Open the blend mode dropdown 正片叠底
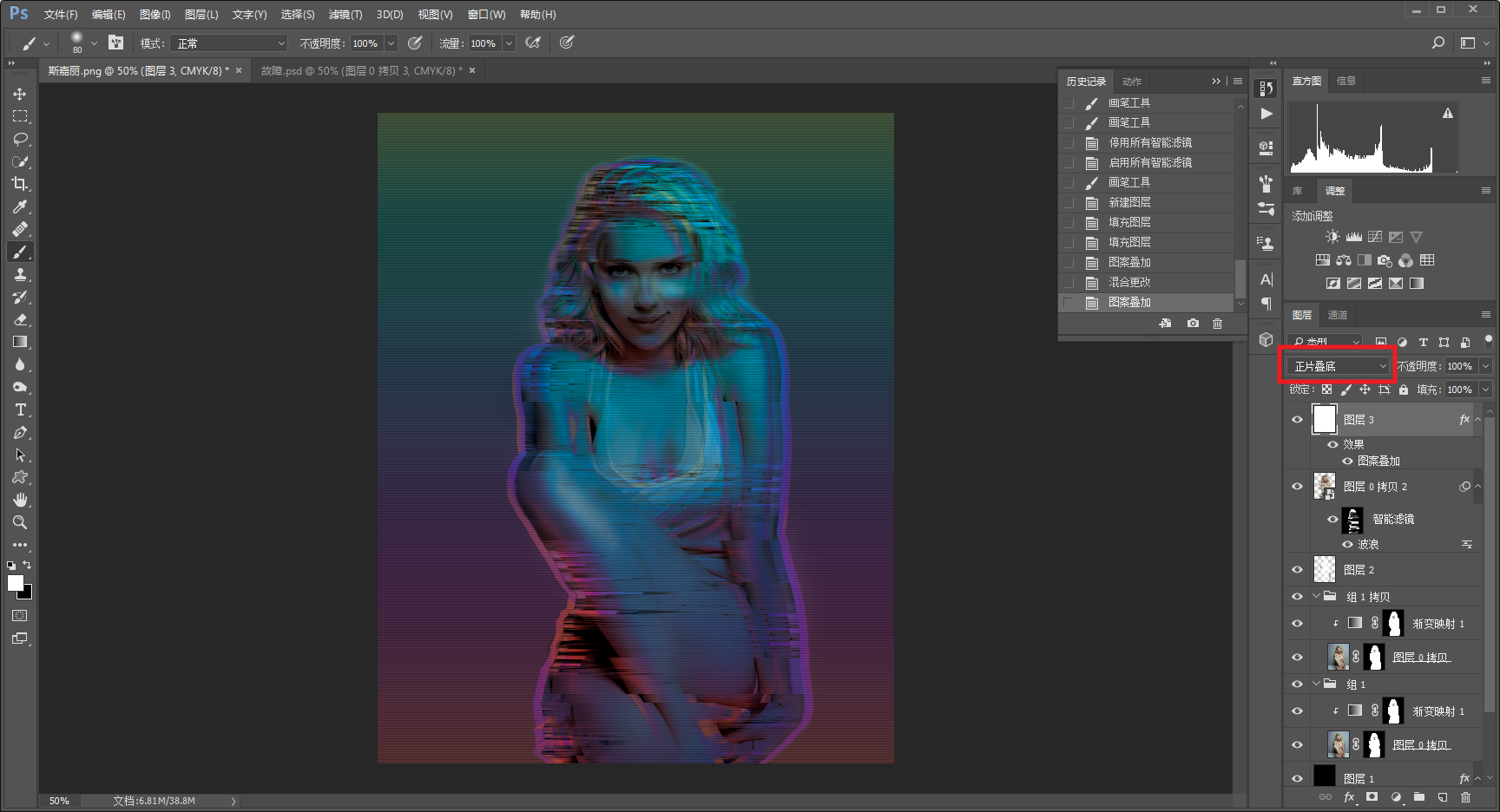This screenshot has height=812, width=1500. coord(1339,366)
